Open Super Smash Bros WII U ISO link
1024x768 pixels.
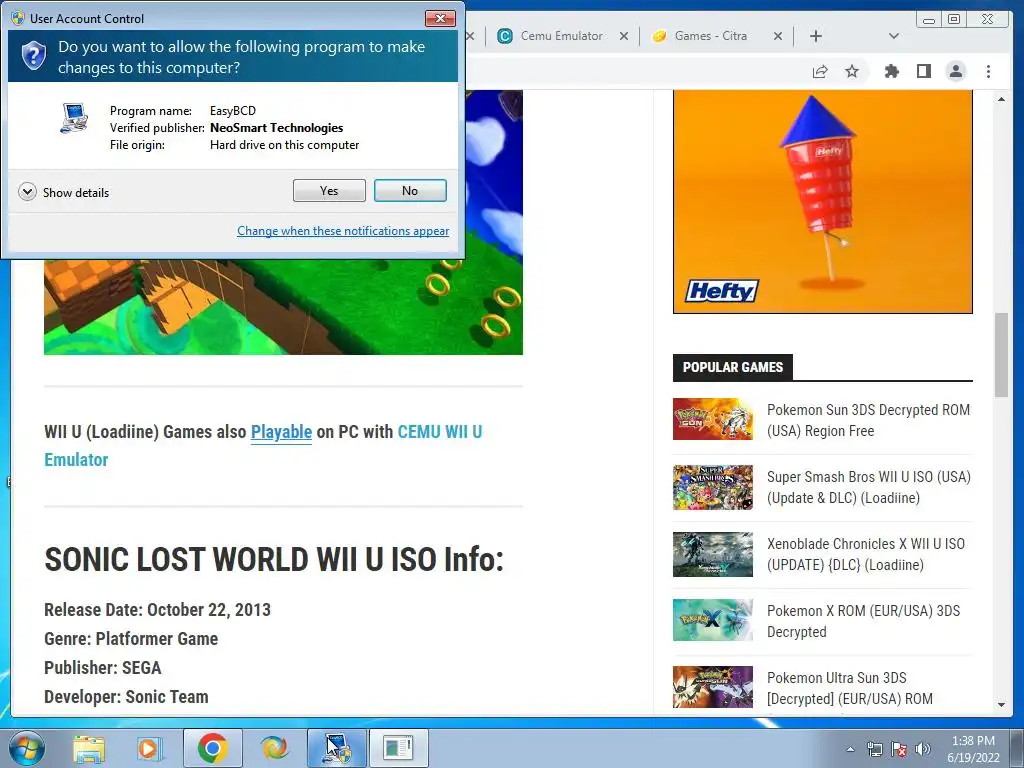(869, 487)
